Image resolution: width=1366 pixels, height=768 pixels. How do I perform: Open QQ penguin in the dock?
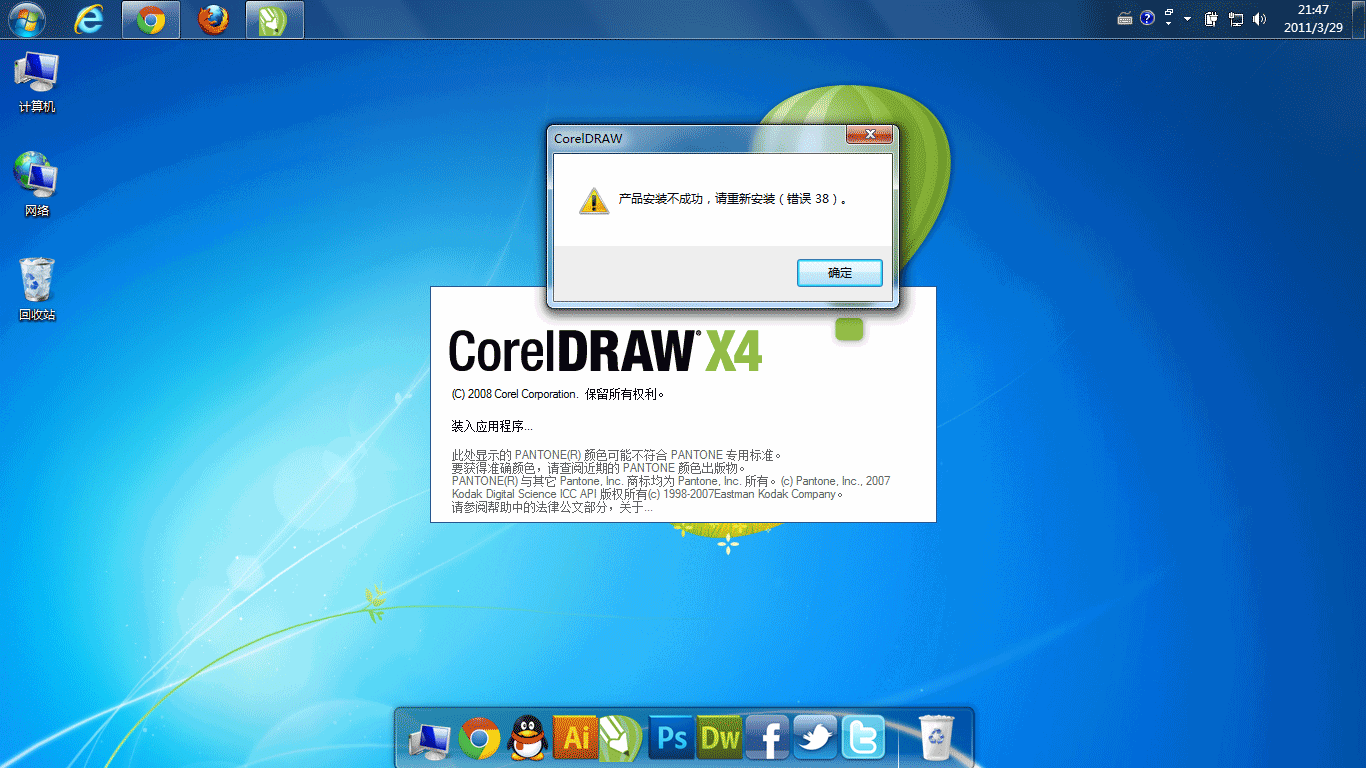pos(528,739)
